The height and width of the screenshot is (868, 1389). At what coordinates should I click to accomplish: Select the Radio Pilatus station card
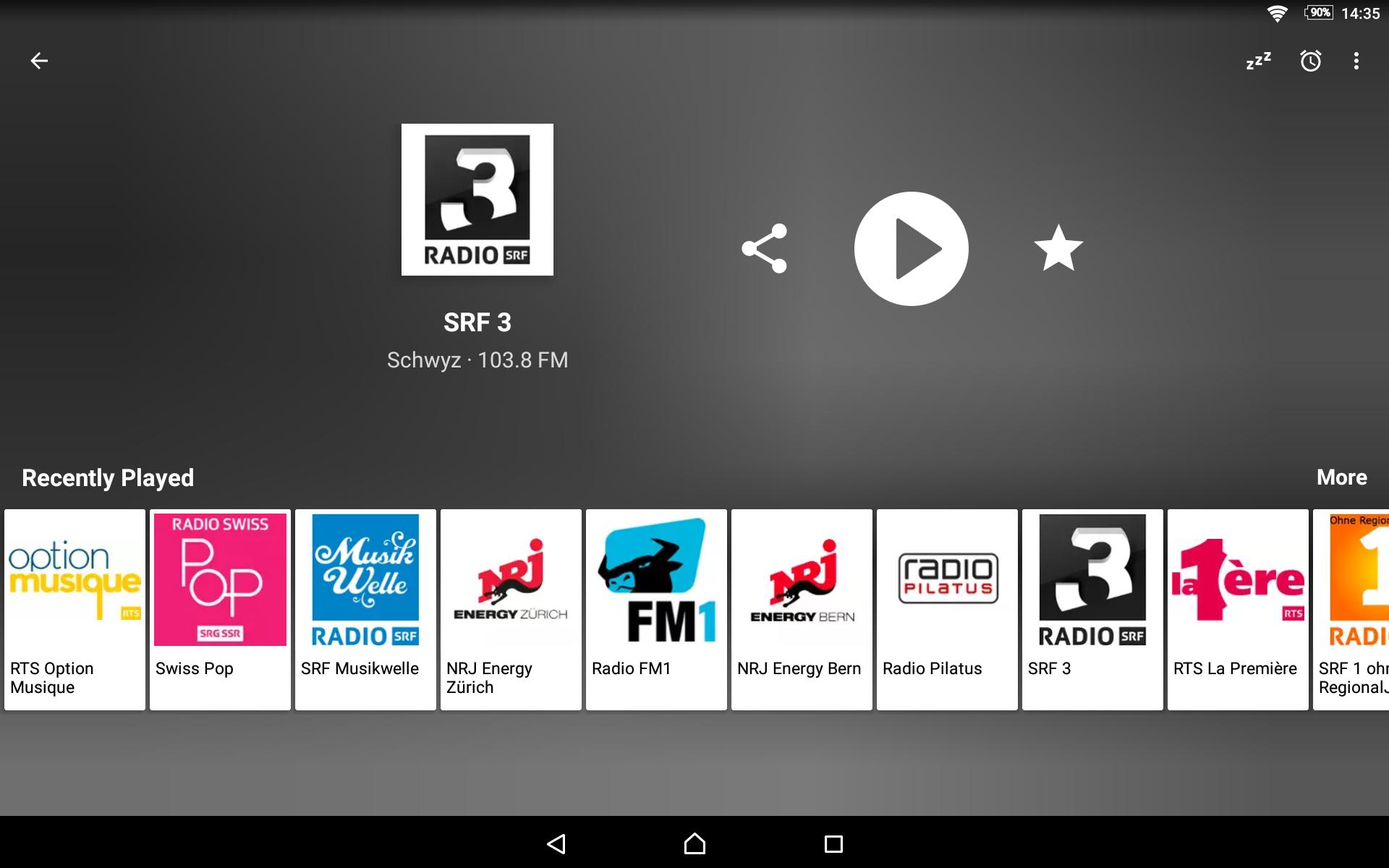click(x=947, y=610)
